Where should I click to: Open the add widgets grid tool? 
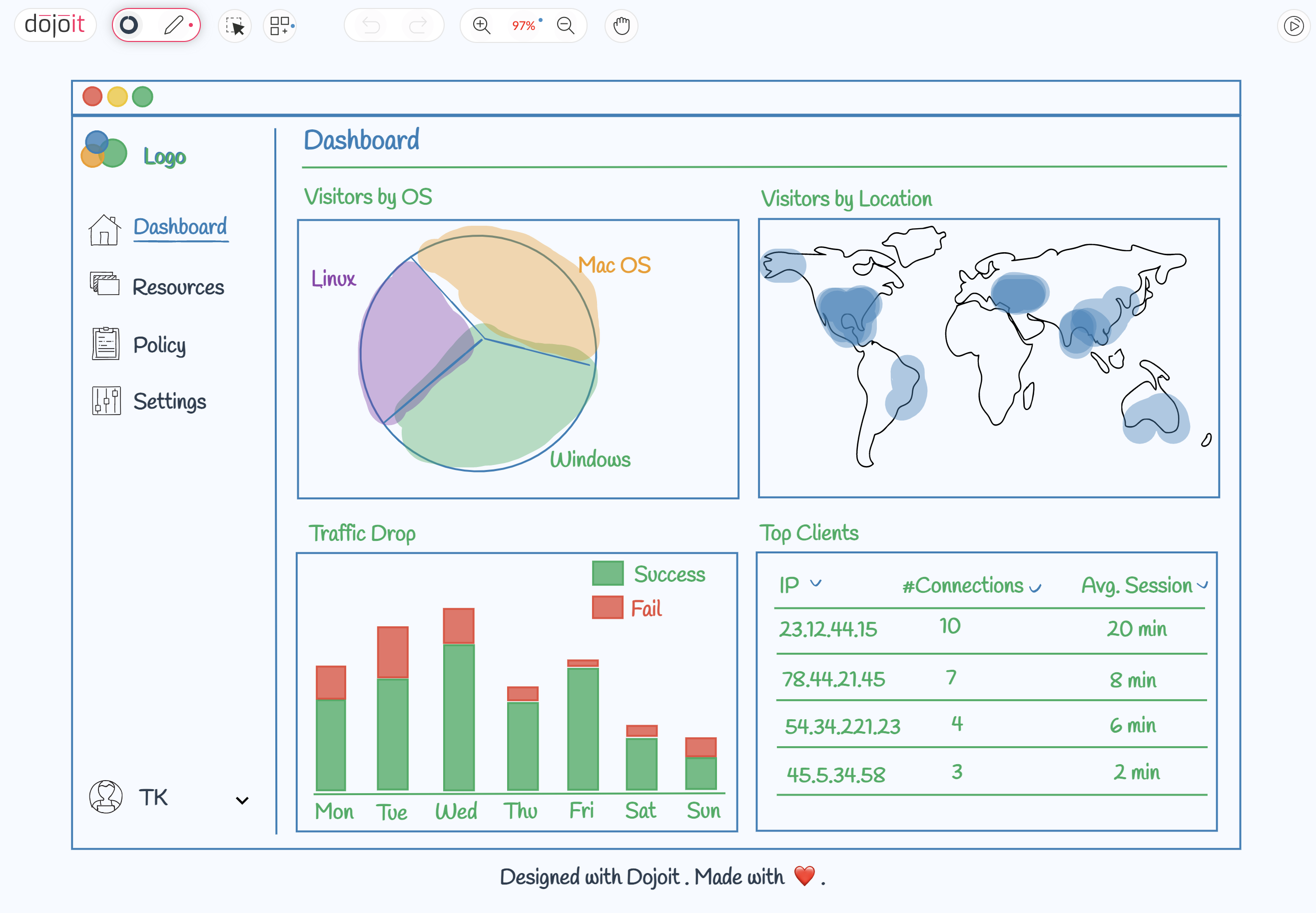tap(280, 26)
